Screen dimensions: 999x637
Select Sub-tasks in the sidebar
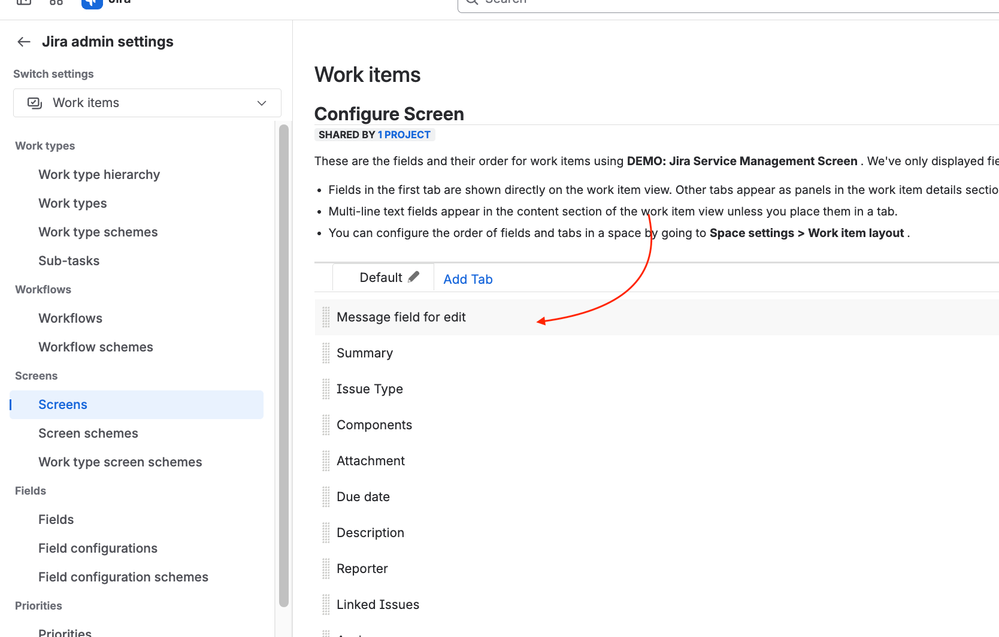(x=69, y=261)
